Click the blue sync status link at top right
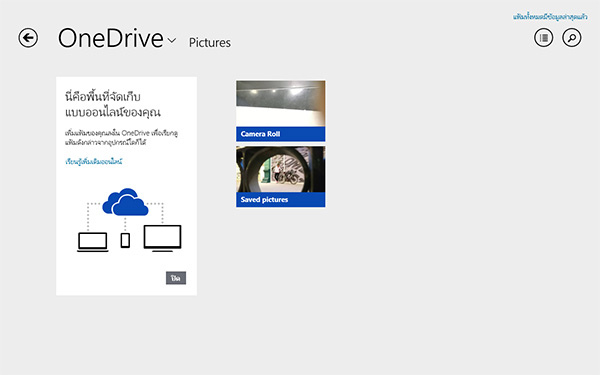 (550, 17)
